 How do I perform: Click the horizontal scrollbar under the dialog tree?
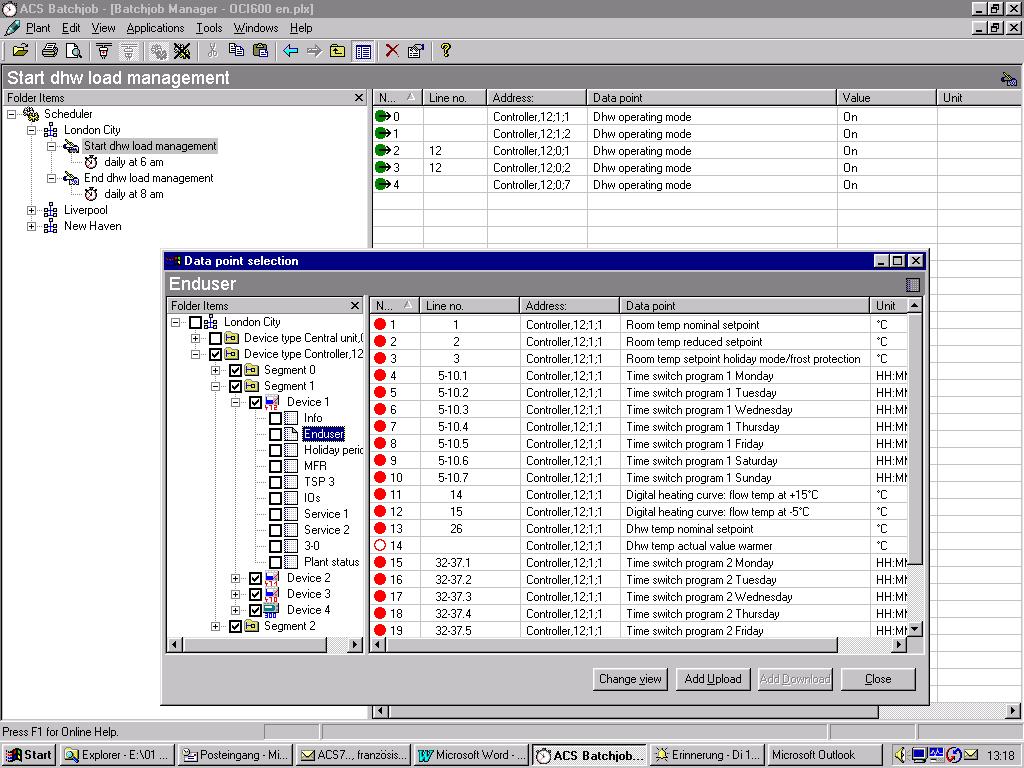[x=255, y=645]
